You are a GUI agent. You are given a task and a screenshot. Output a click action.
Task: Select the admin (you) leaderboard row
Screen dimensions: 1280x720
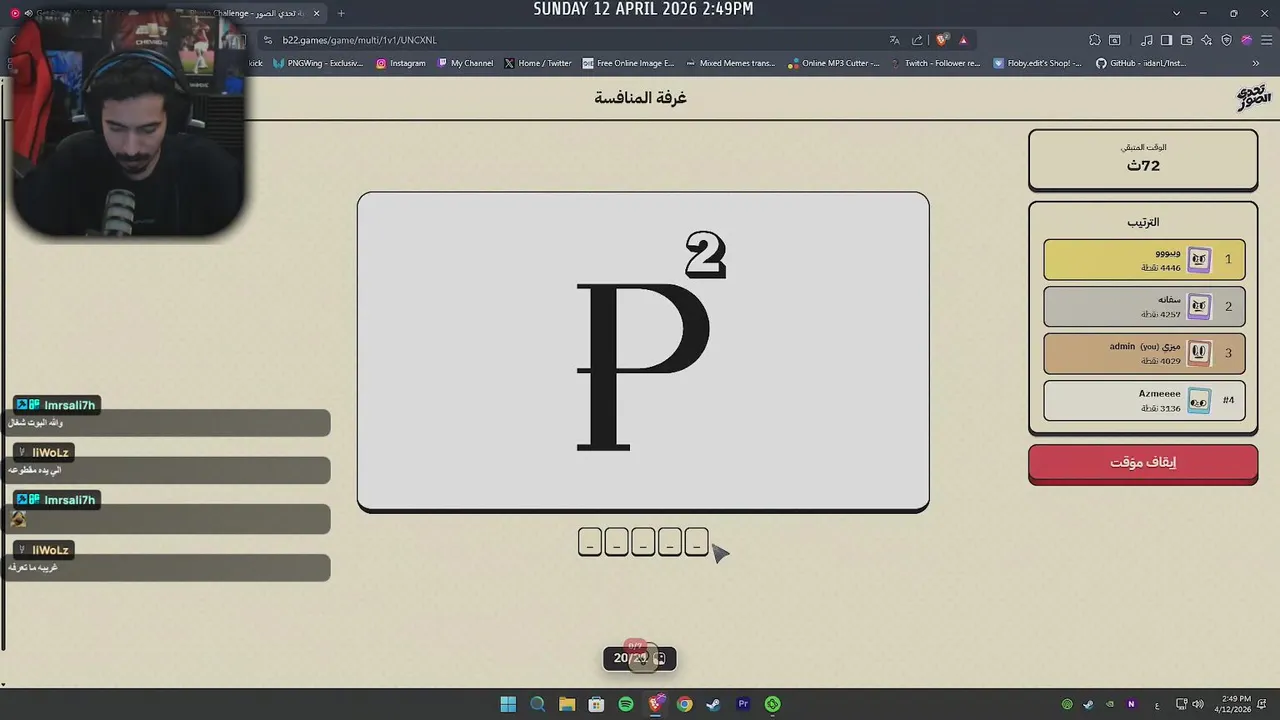click(x=1144, y=353)
